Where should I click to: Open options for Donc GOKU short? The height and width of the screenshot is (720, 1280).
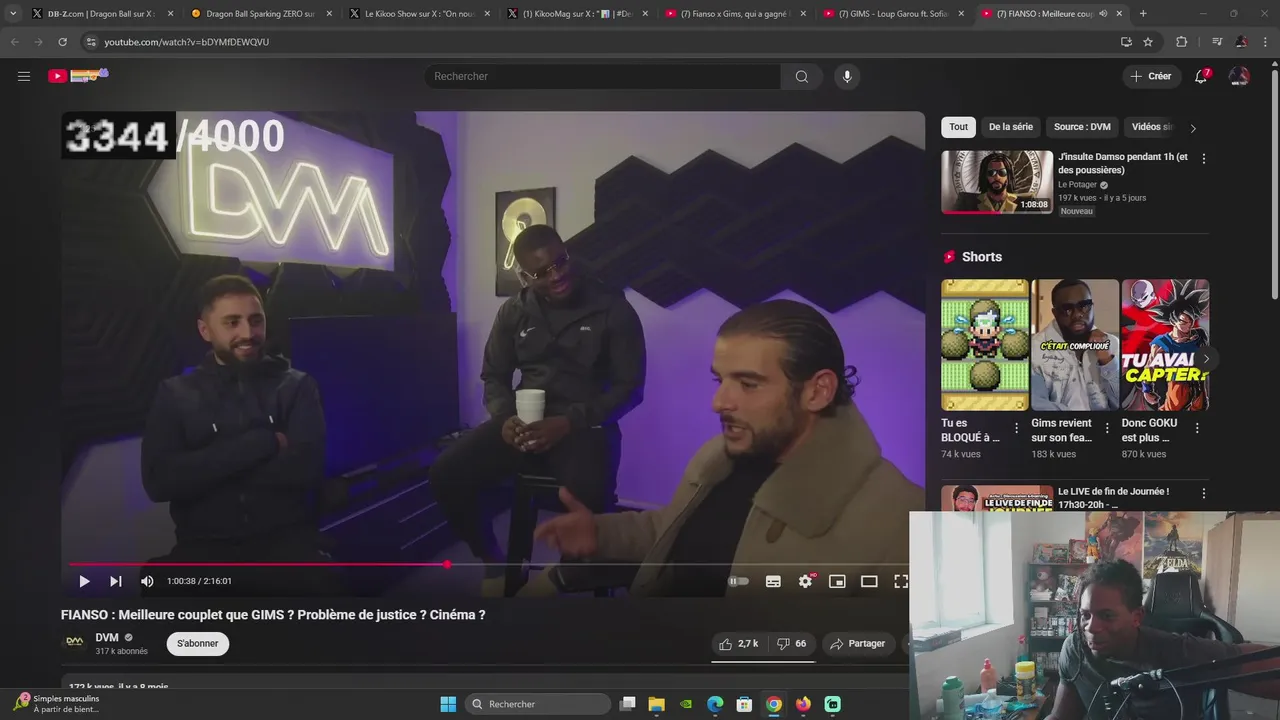click(x=1197, y=428)
